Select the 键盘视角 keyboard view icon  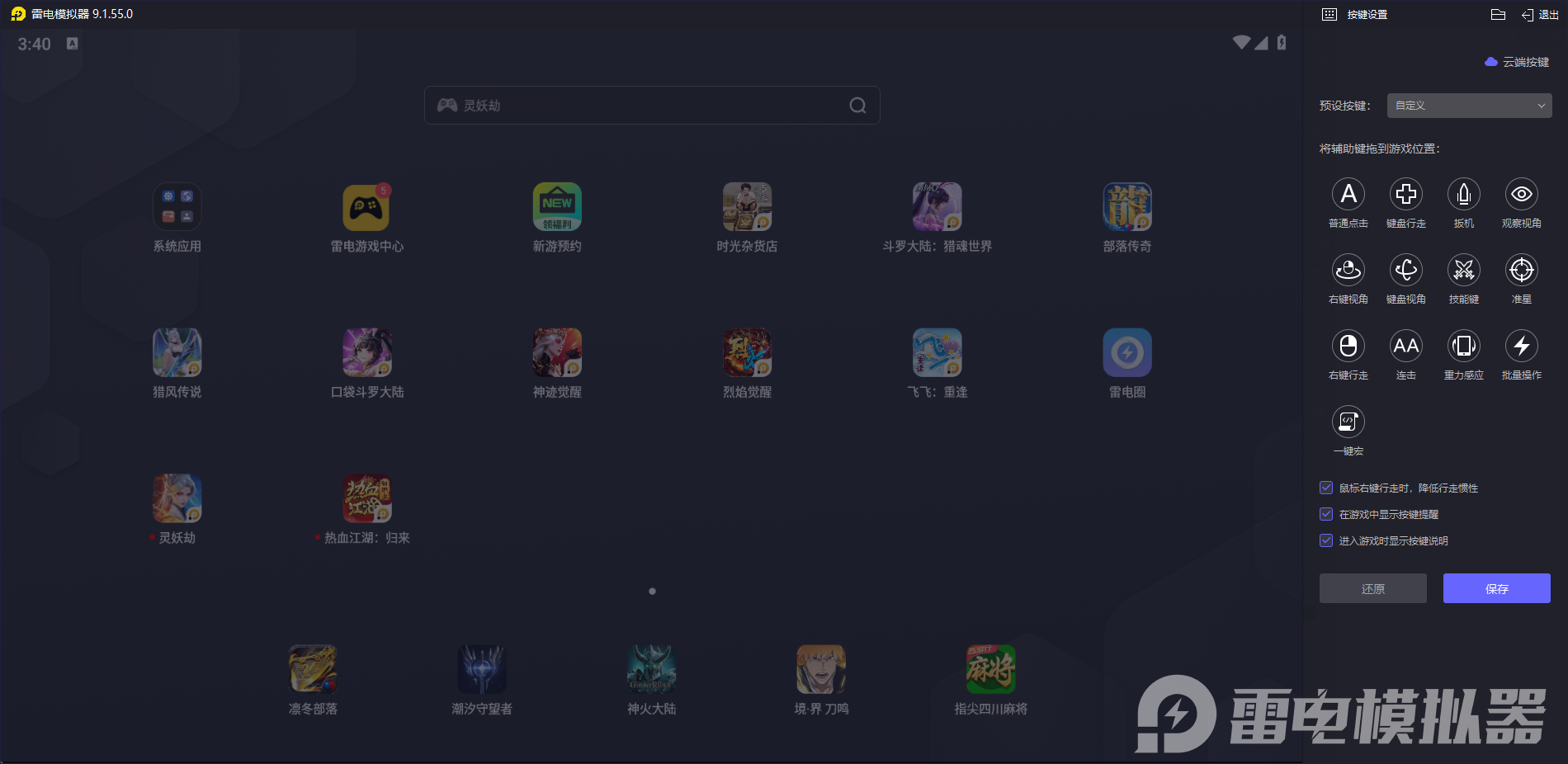pos(1406,270)
